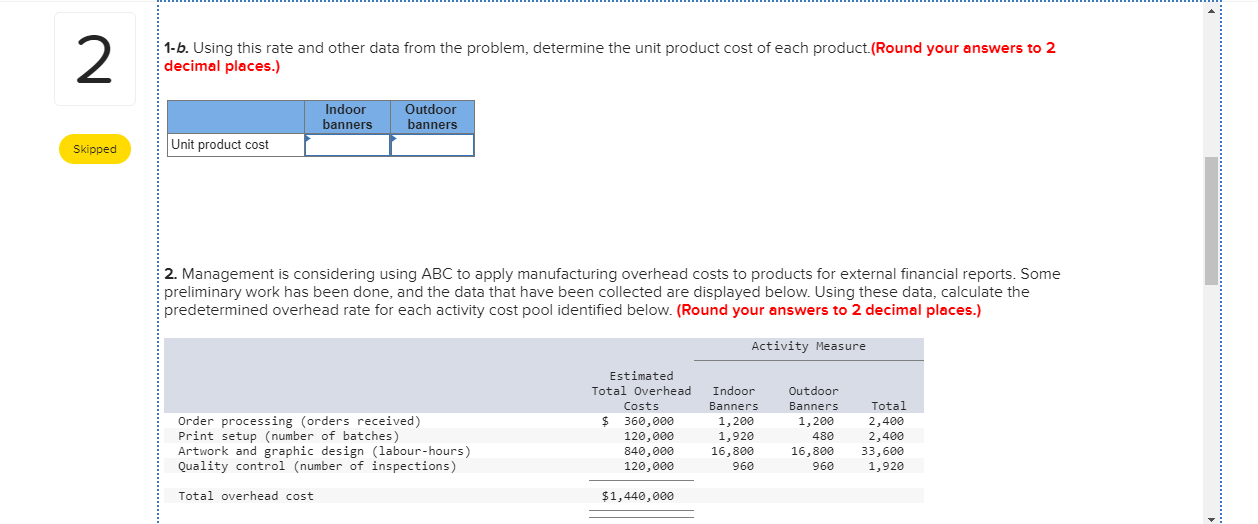This screenshot has height=524, width=1258.
Task: Click the 1,920 total inspections value
Action: (x=886, y=466)
